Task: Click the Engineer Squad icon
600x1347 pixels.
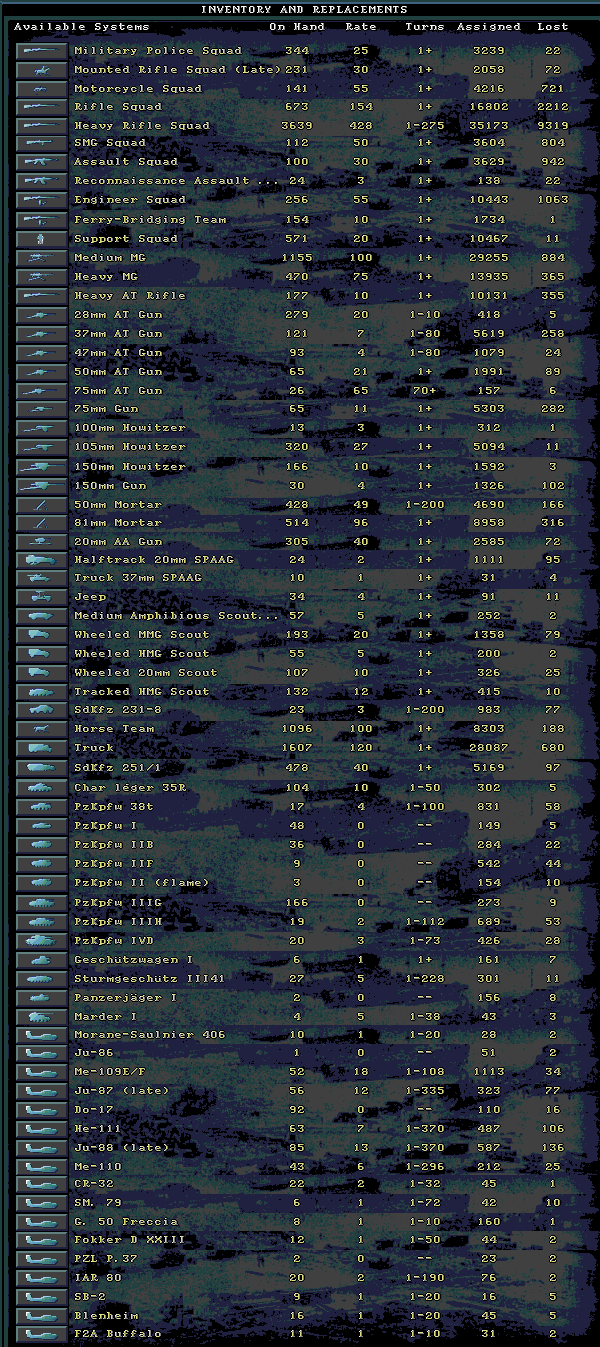Action: 42,200
